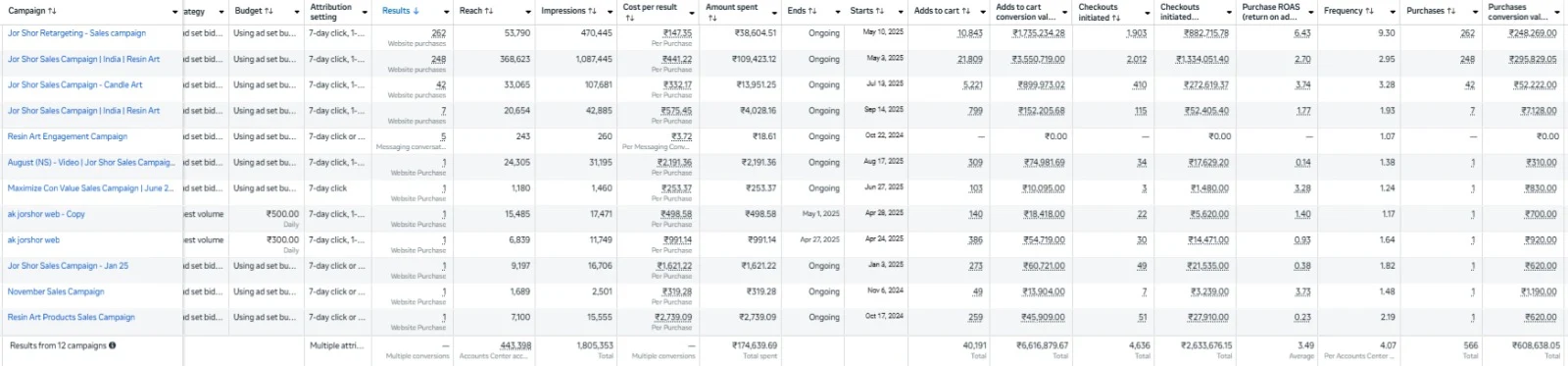Click the 262 website purchases result value
The image size is (1568, 366).
click(x=438, y=33)
